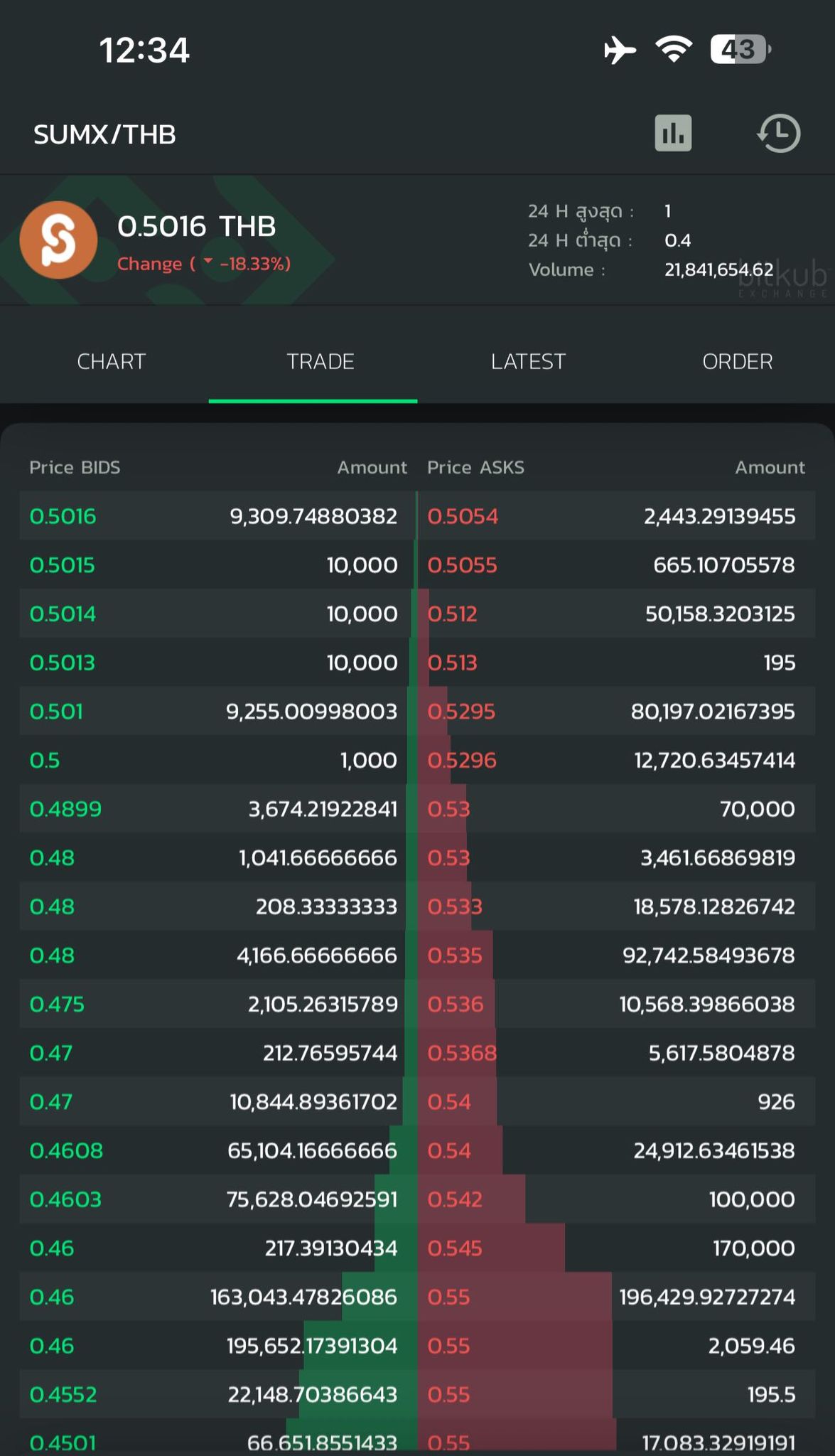The image size is (835, 1456).
Task: Tap the volume value 21,841,654.62
Action: 719,269
